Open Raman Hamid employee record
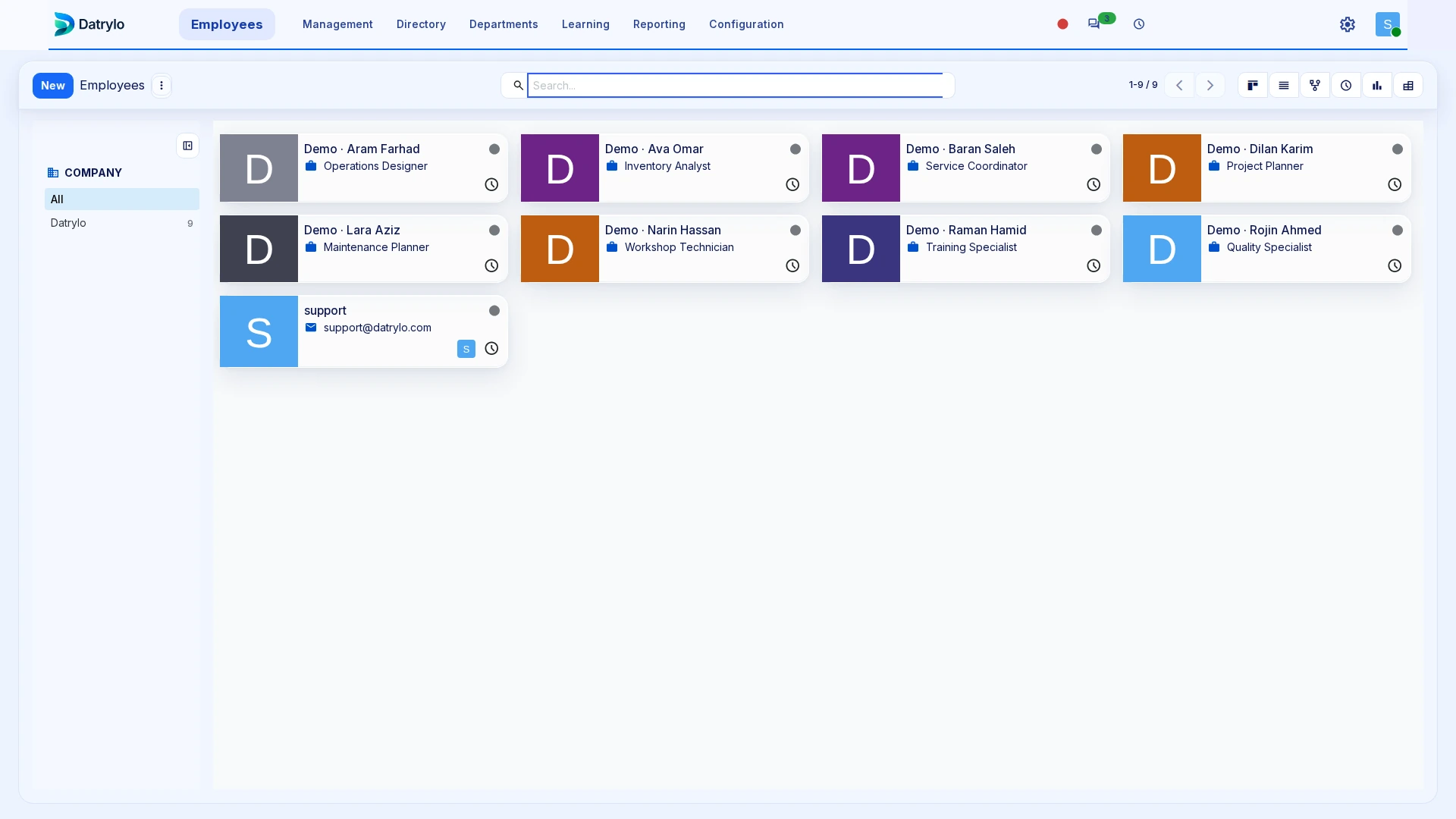The height and width of the screenshot is (819, 1456). 965,249
